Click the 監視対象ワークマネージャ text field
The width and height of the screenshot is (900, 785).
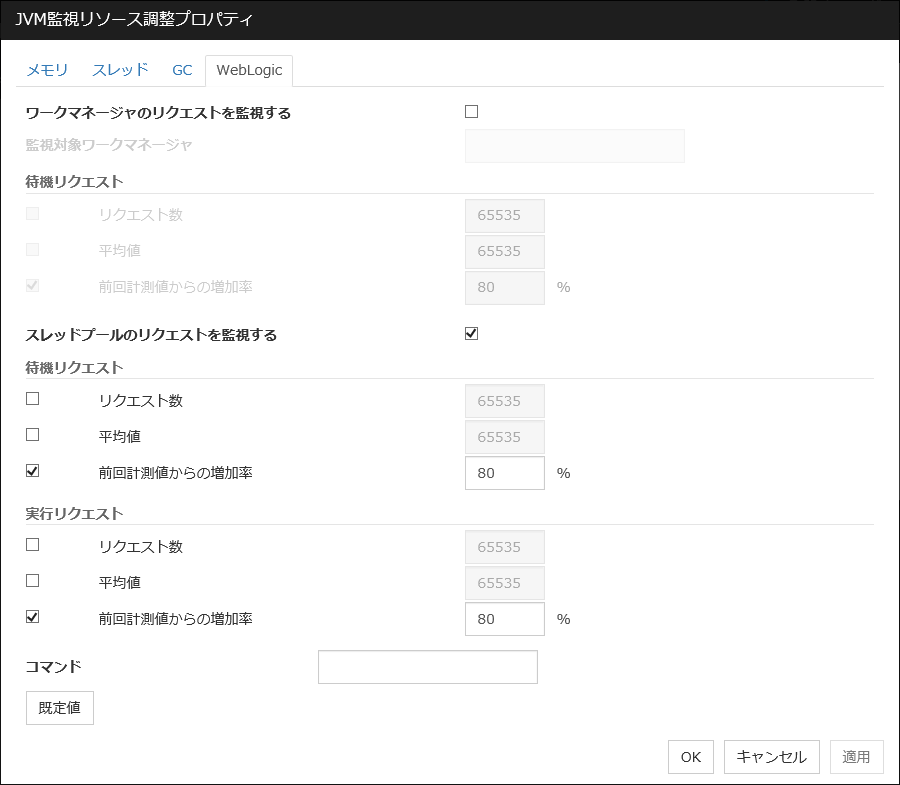574,146
